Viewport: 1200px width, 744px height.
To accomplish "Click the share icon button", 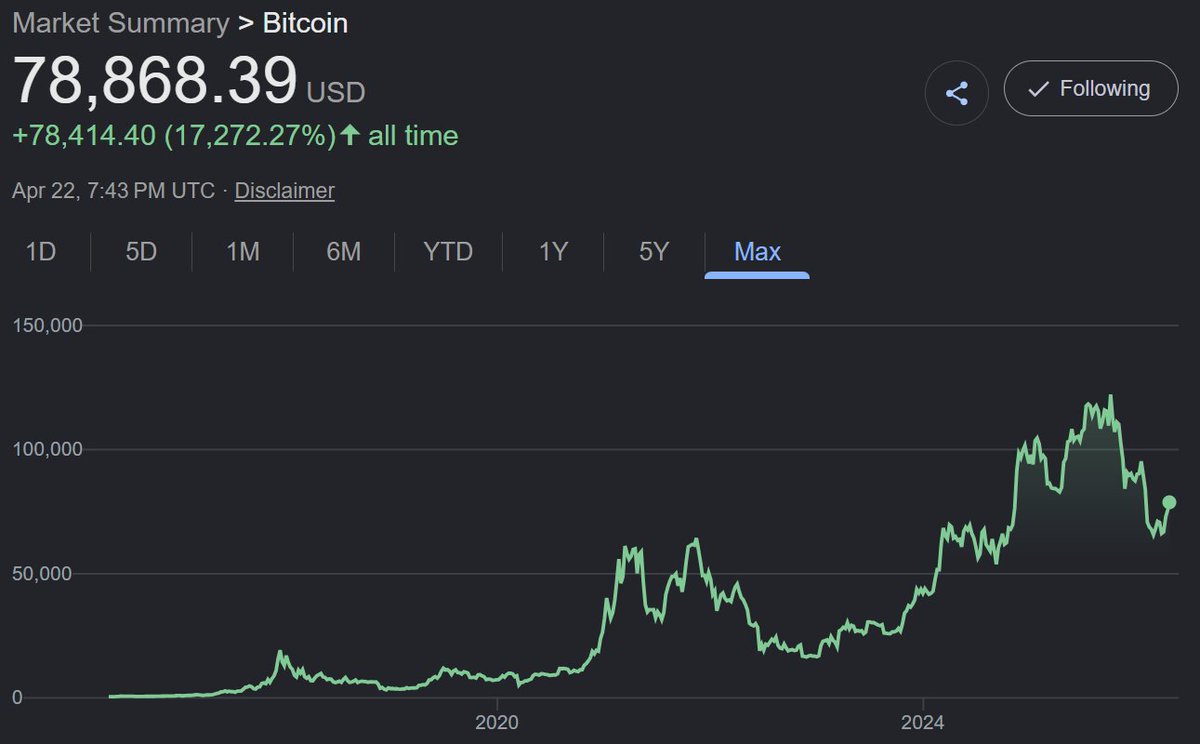I will coord(957,94).
